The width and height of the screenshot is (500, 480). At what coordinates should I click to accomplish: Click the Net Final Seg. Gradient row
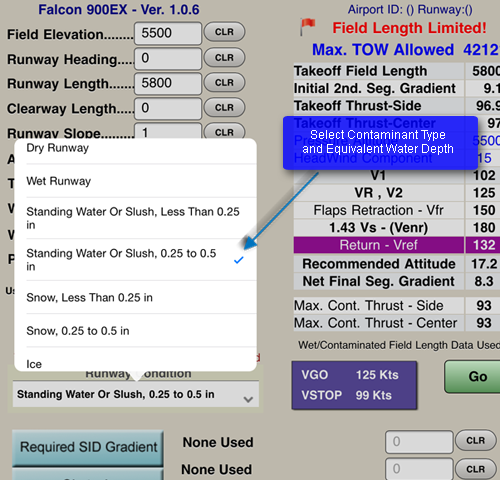coord(397,281)
